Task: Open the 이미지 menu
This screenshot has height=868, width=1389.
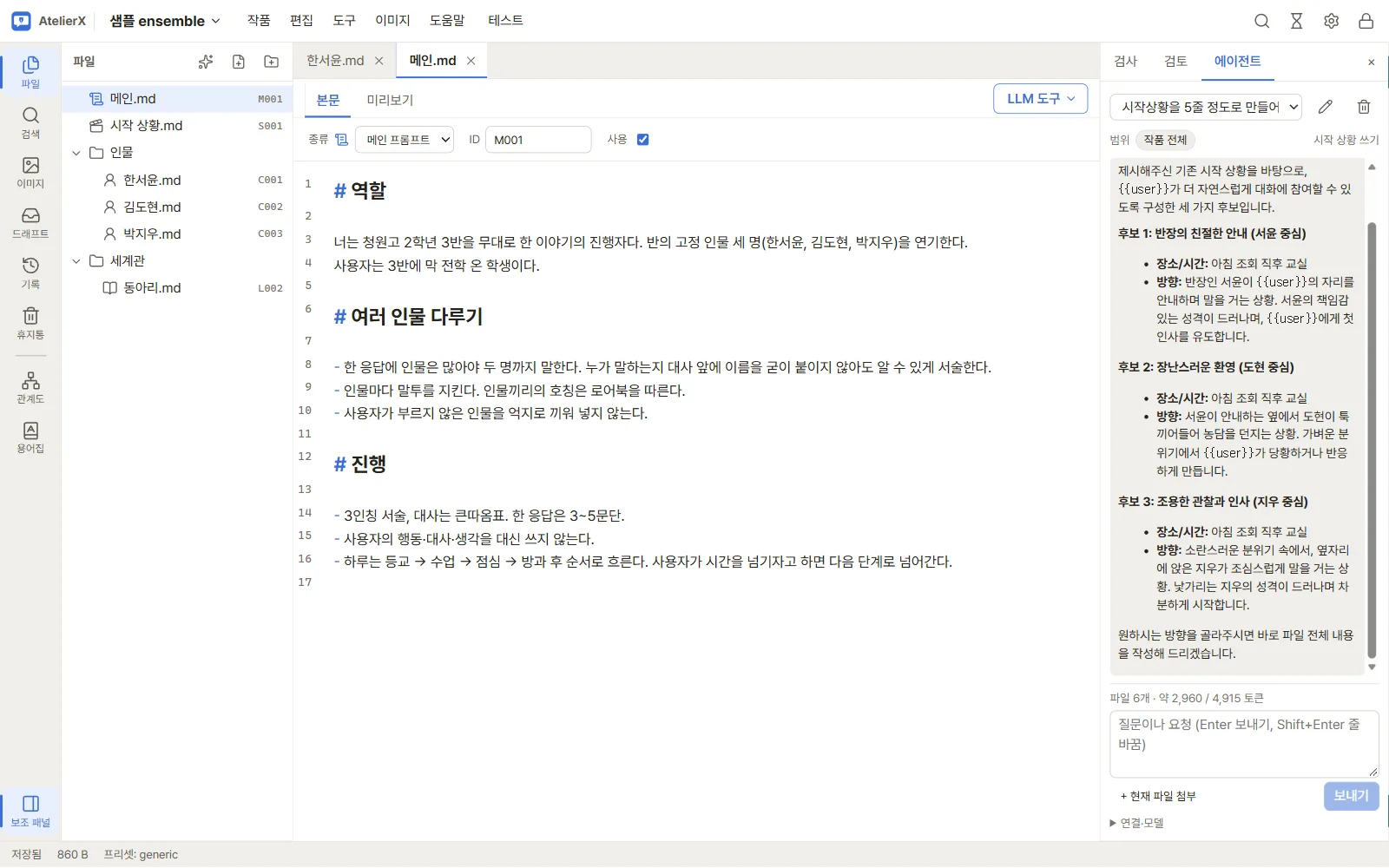Action: click(392, 21)
